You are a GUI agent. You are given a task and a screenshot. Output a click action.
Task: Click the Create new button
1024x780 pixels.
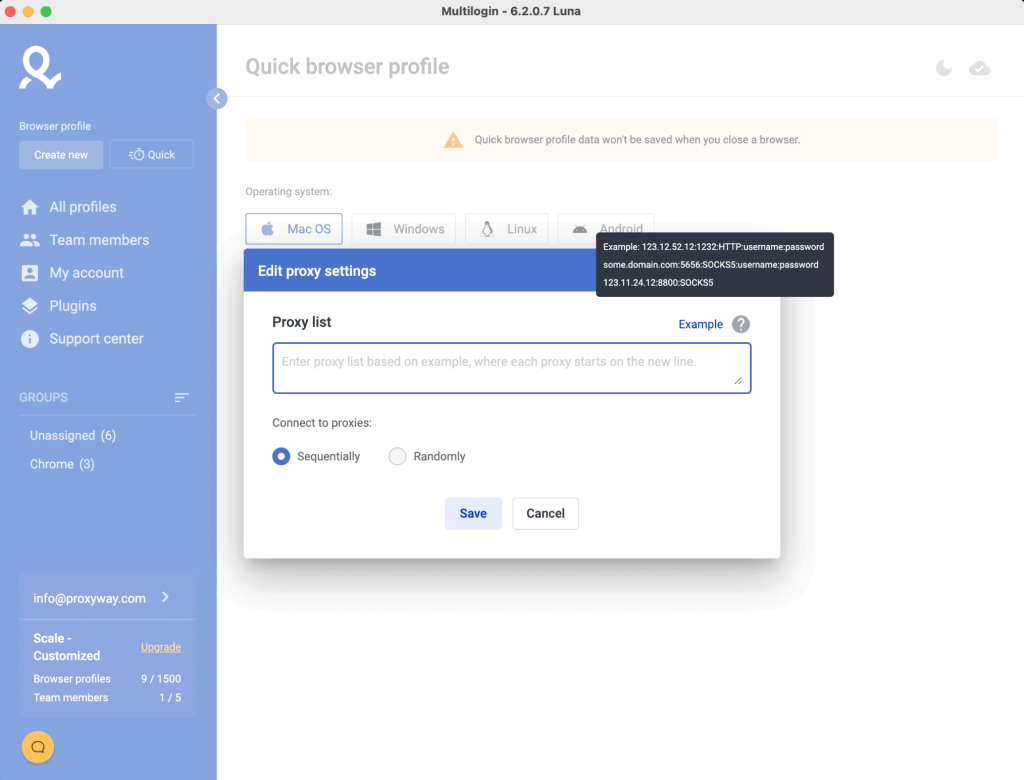point(61,155)
